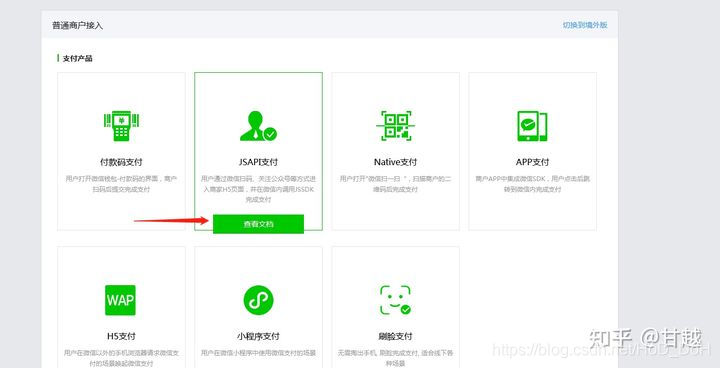This screenshot has height=368, width=720.
Task: Open the 查看文档 green button
Action: coord(258,224)
